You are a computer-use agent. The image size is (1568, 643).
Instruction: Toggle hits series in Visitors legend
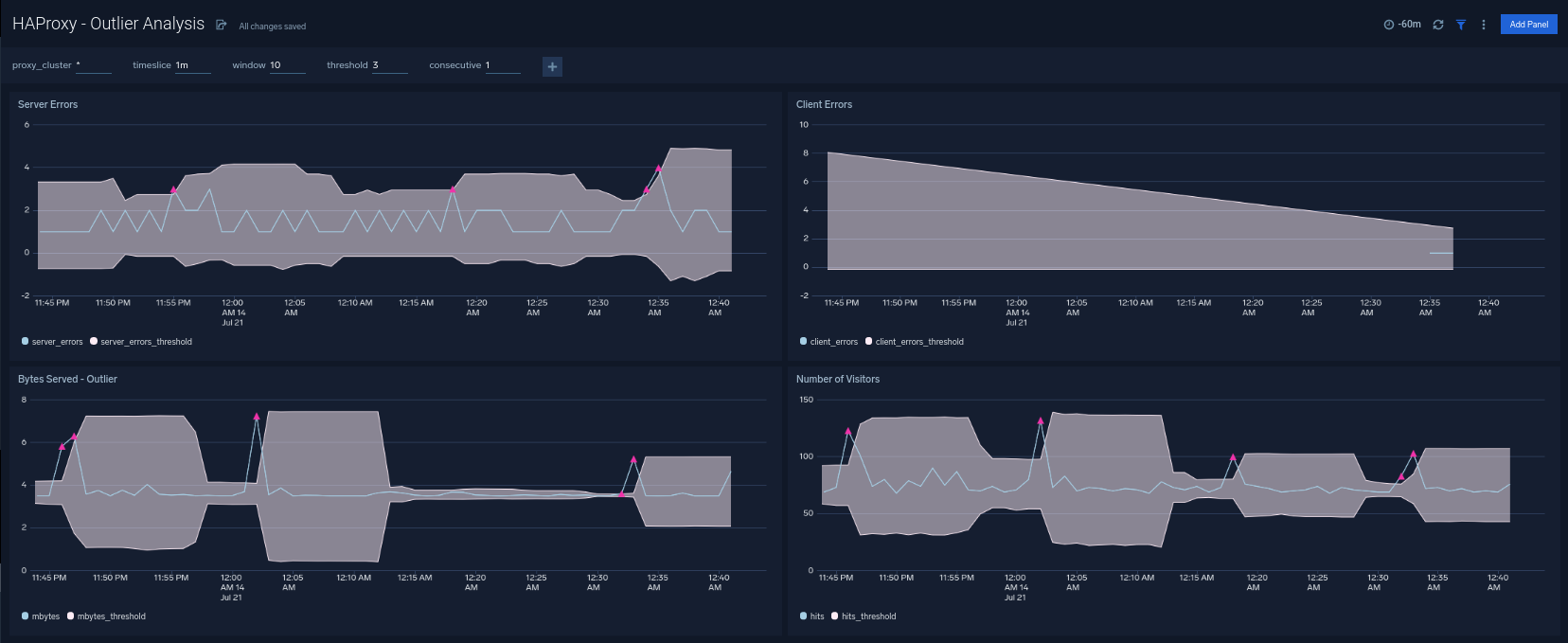pos(816,616)
